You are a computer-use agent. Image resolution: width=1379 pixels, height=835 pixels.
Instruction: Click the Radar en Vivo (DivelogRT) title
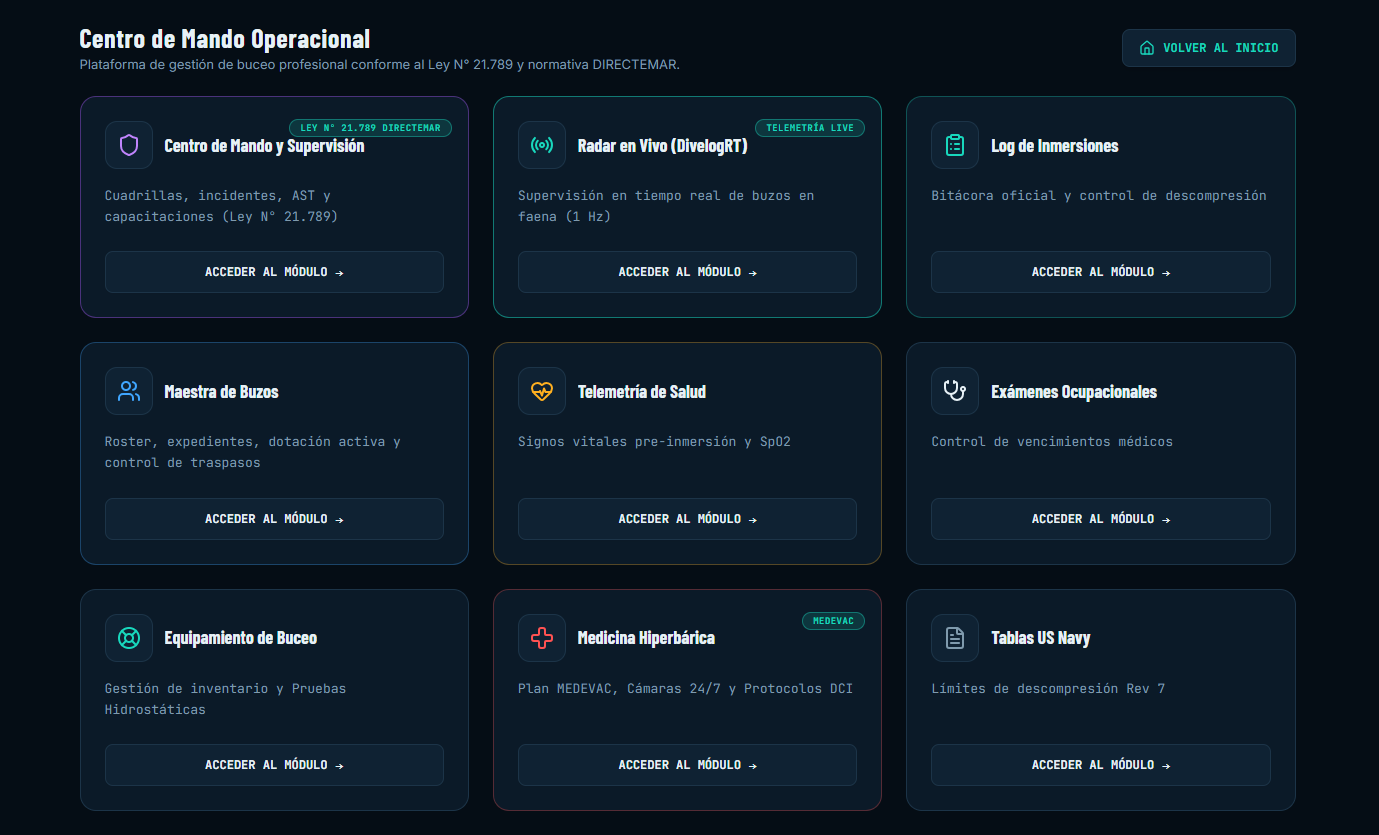click(x=662, y=146)
